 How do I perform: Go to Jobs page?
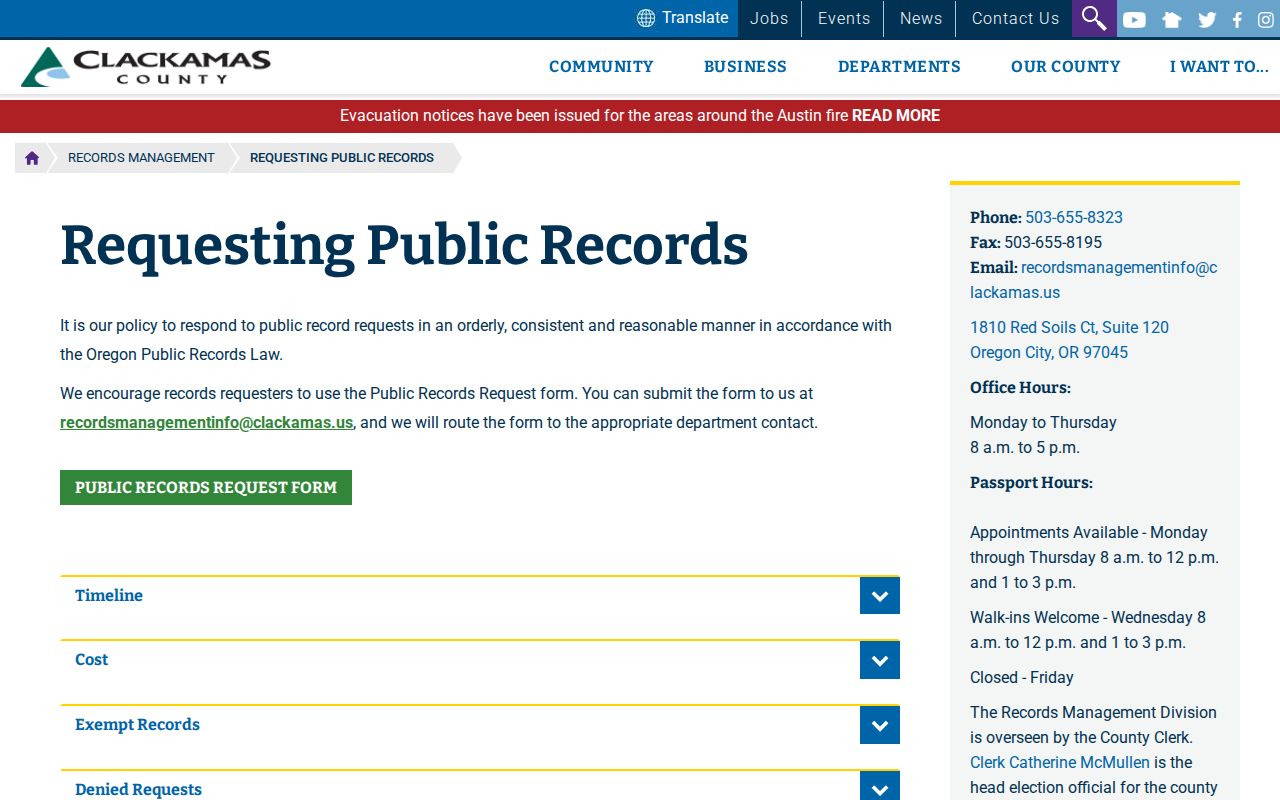(x=769, y=18)
